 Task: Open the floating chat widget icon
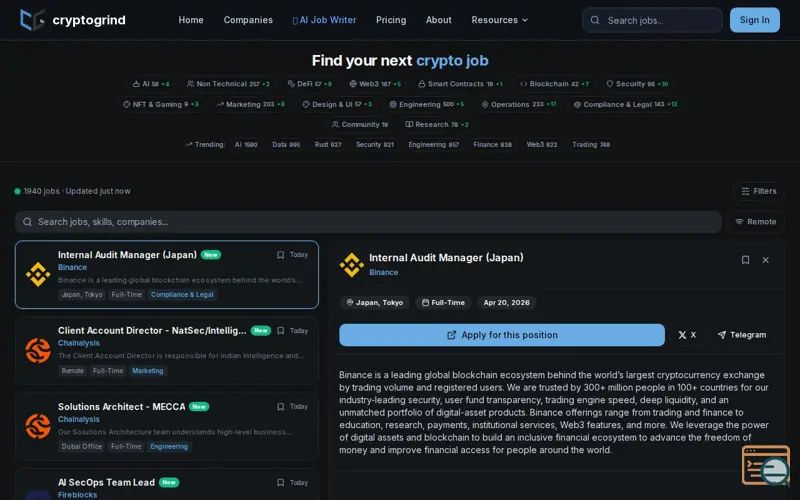coord(766,465)
